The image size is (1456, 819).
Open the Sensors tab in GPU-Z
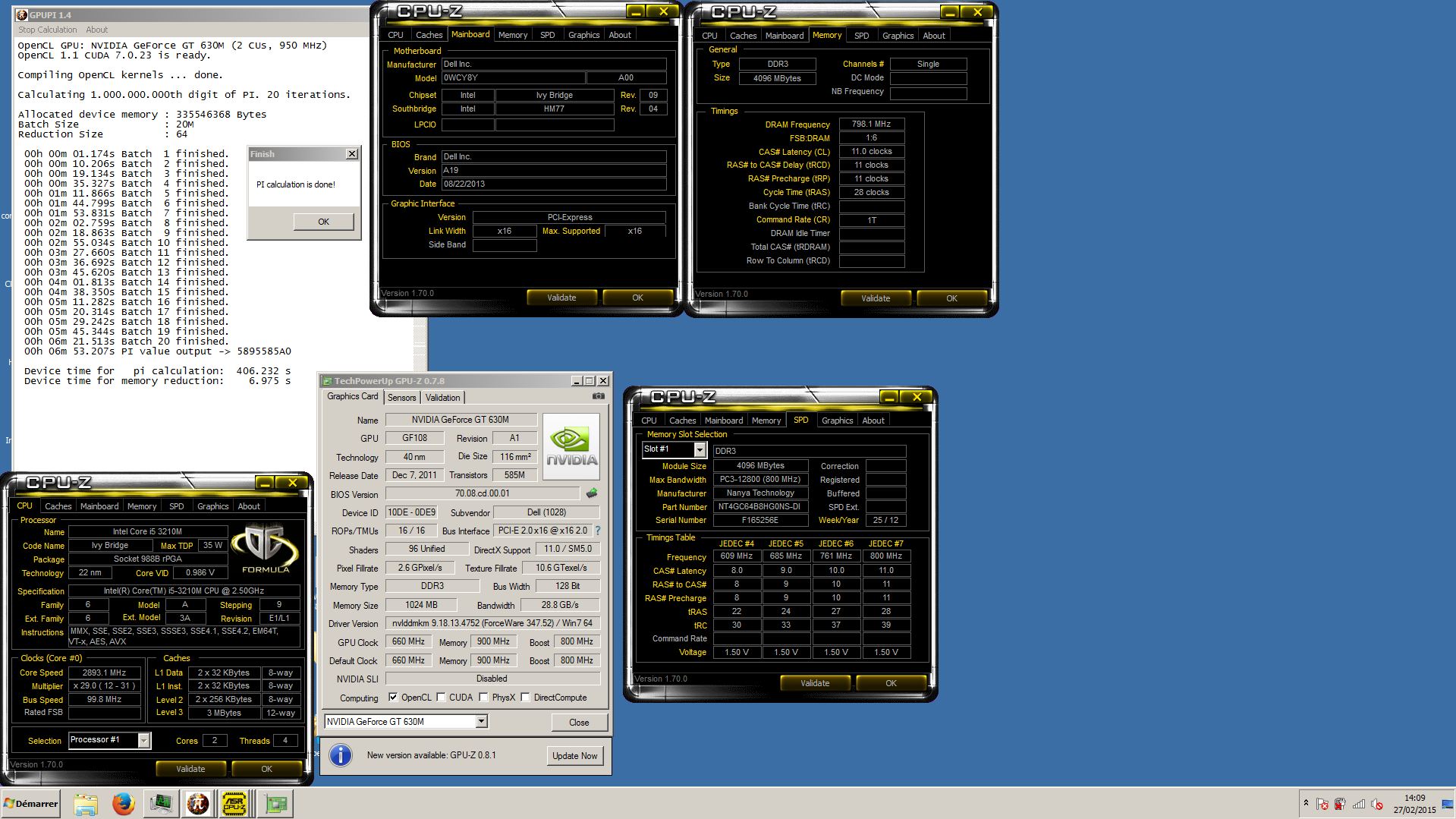[401, 398]
